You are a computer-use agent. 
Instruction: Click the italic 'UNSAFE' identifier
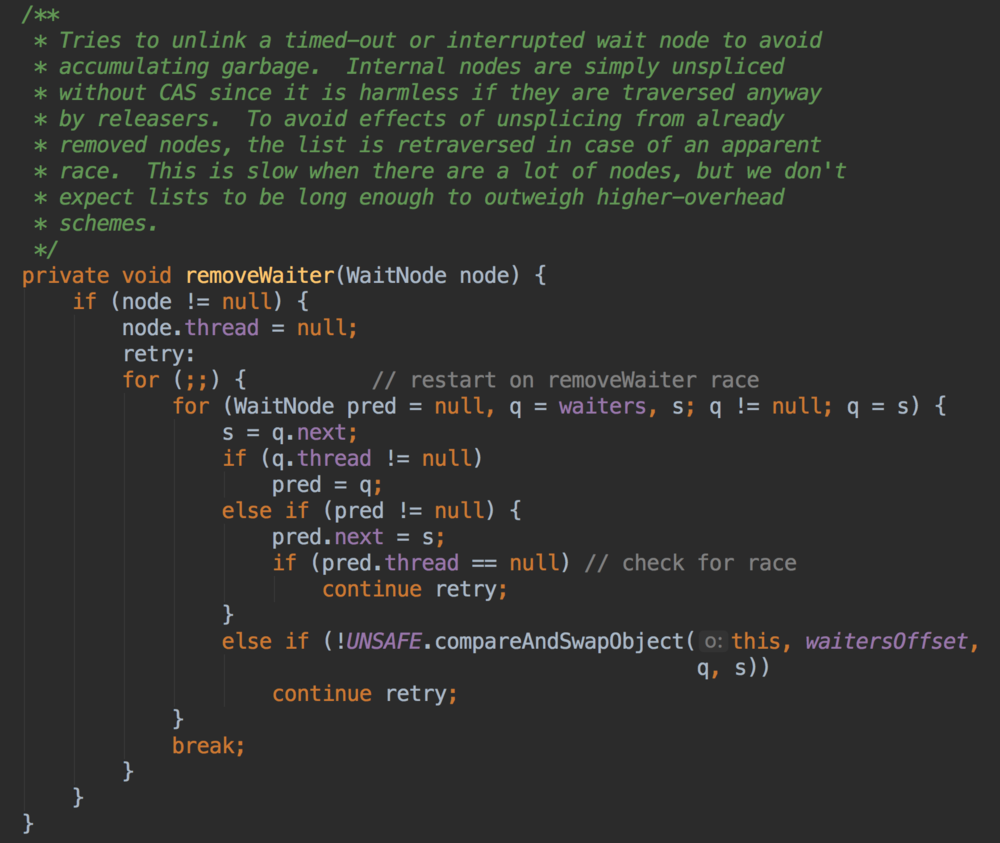point(383,641)
